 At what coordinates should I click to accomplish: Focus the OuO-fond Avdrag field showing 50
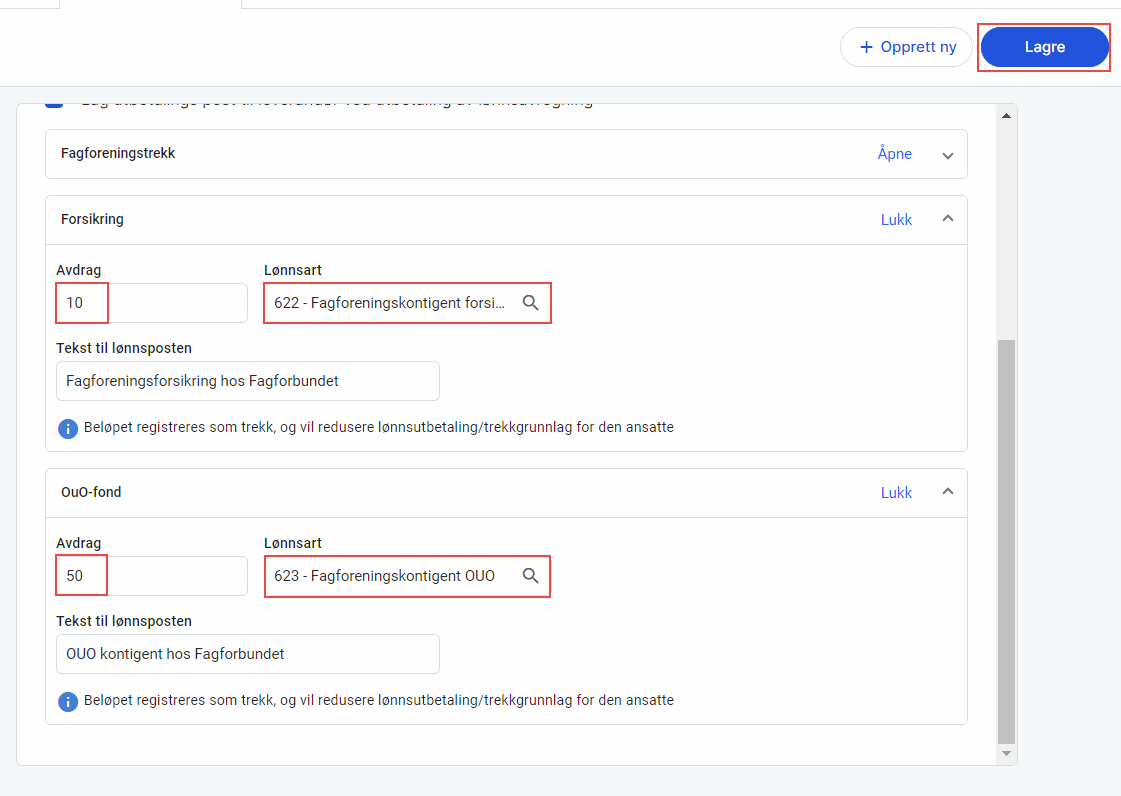pos(150,576)
